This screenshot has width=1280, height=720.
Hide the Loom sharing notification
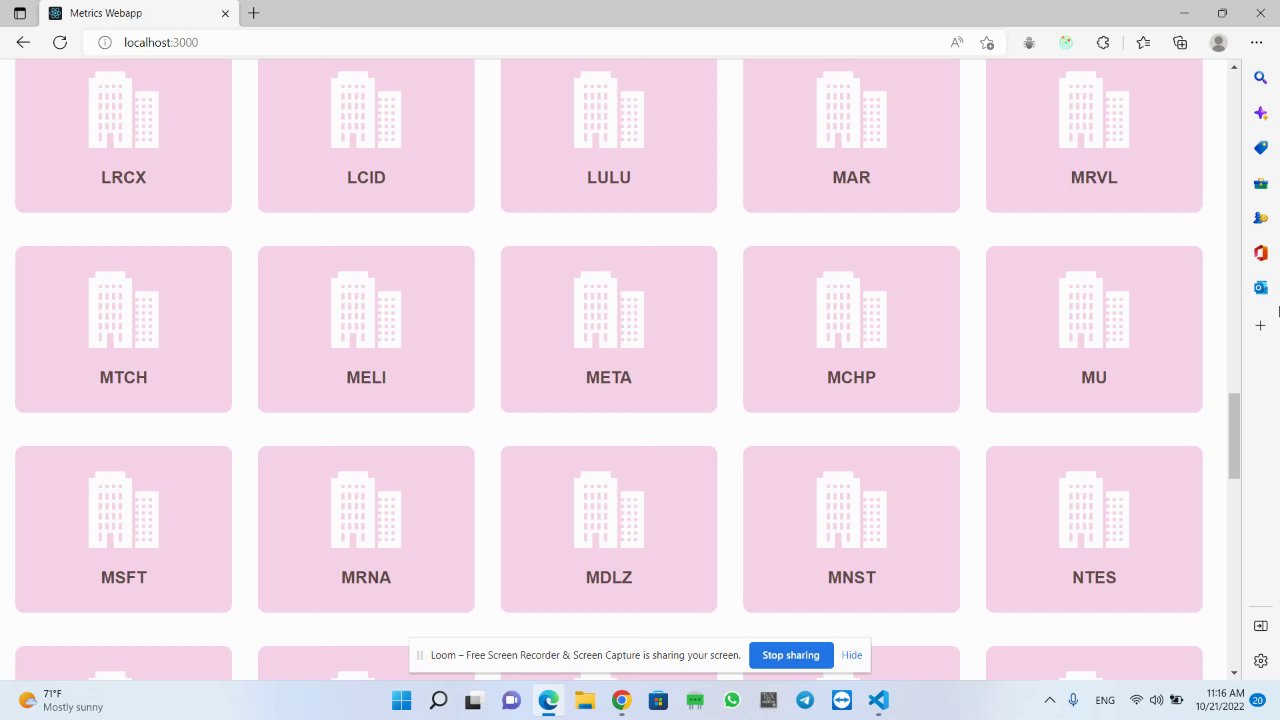pyautogui.click(x=852, y=655)
